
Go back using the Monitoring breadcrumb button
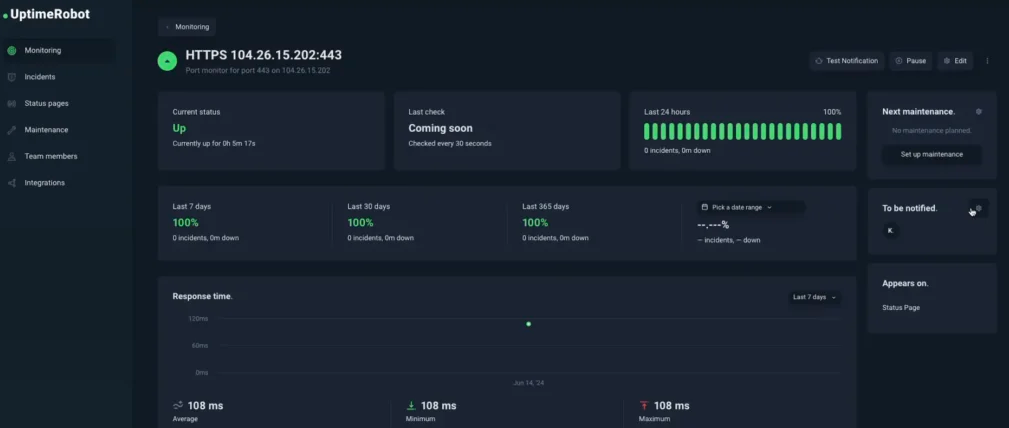click(187, 27)
